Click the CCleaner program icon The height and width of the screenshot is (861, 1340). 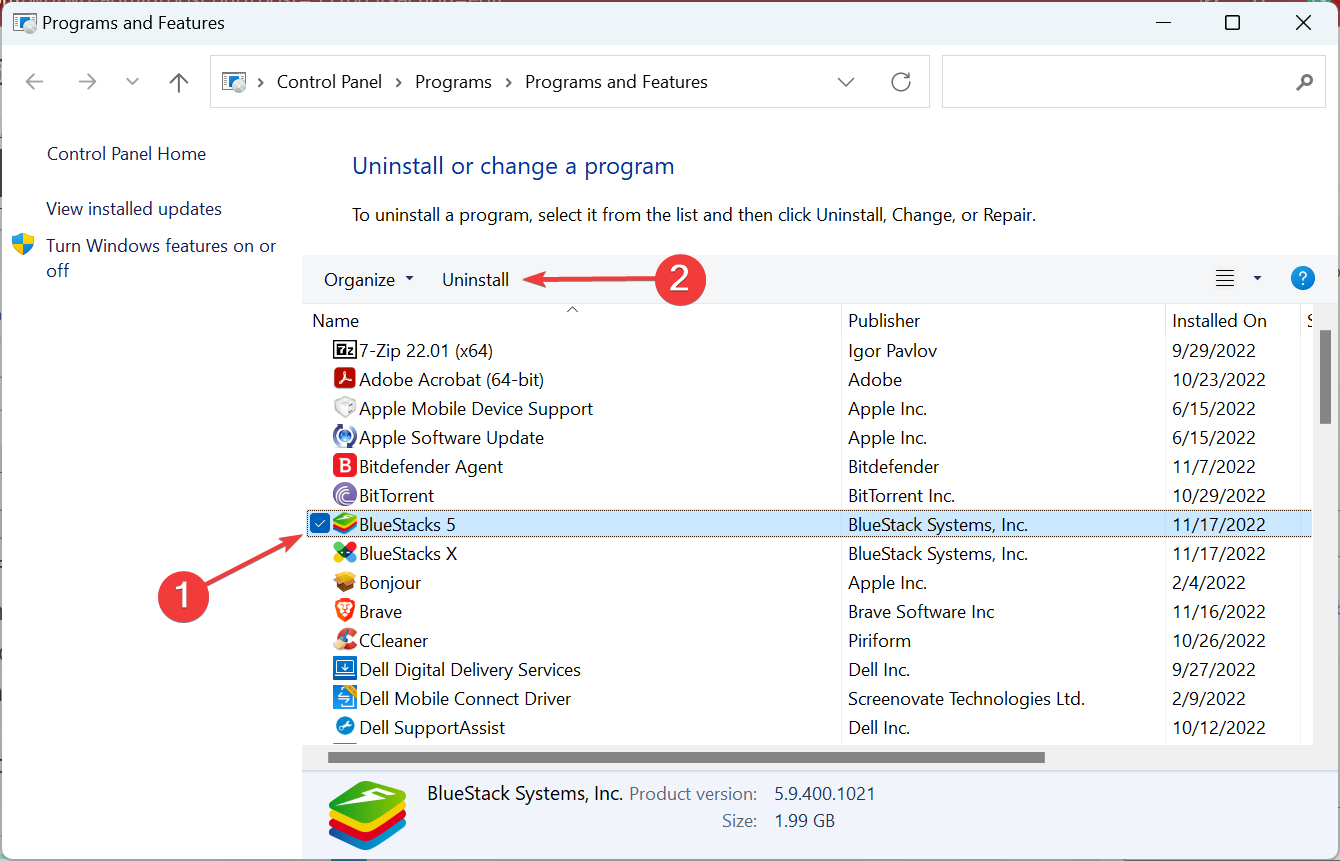344,640
